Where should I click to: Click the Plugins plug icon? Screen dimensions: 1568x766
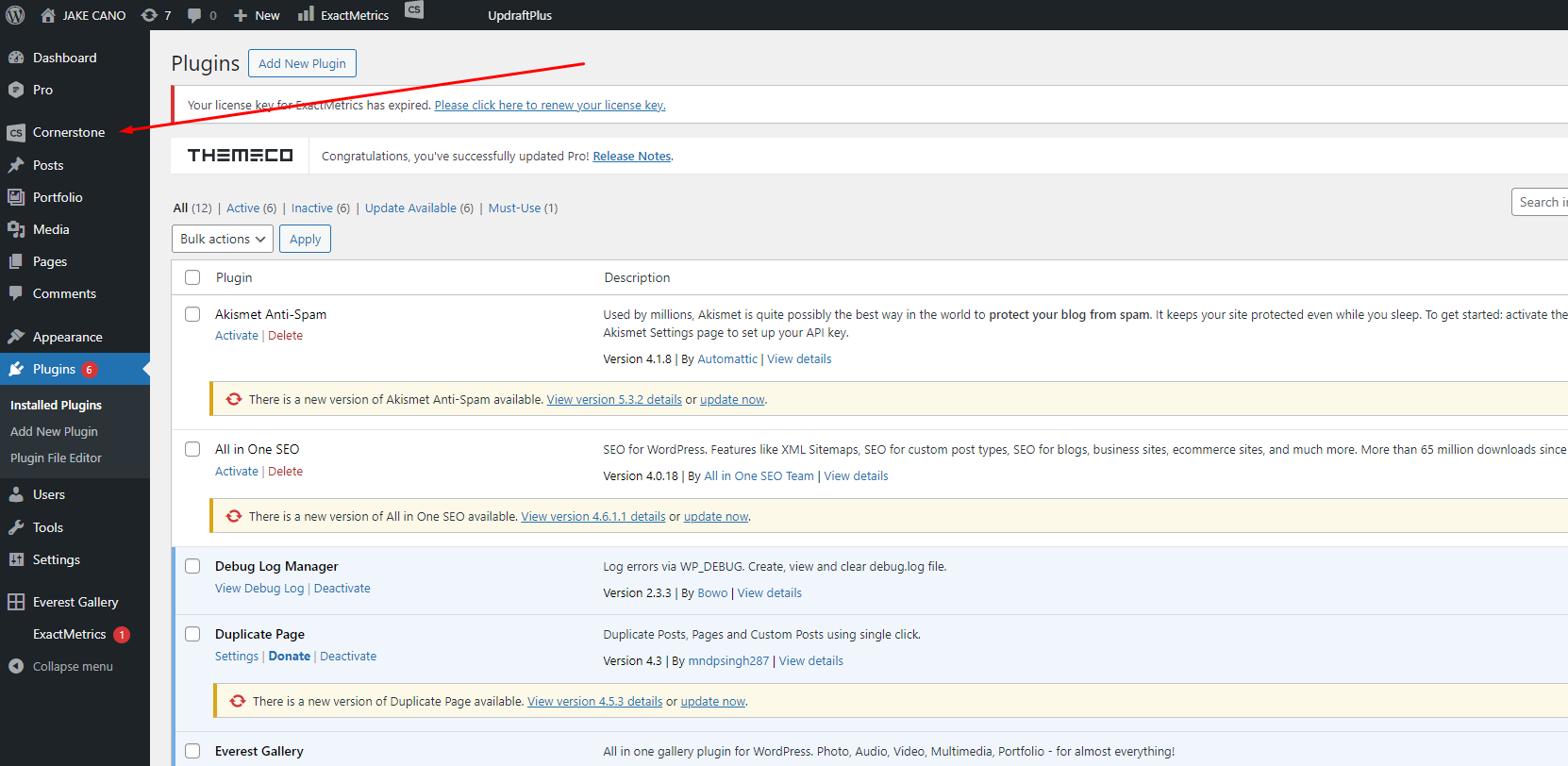tap(16, 369)
